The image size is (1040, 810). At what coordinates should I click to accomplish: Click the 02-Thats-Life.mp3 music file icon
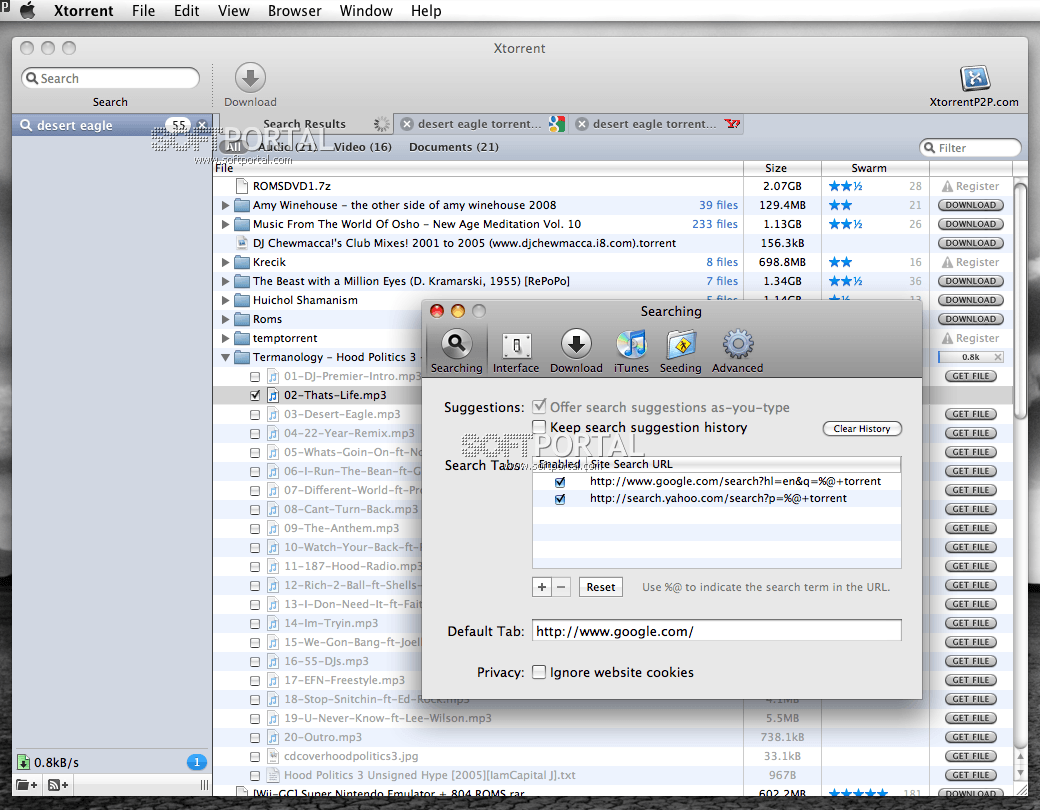coord(273,395)
